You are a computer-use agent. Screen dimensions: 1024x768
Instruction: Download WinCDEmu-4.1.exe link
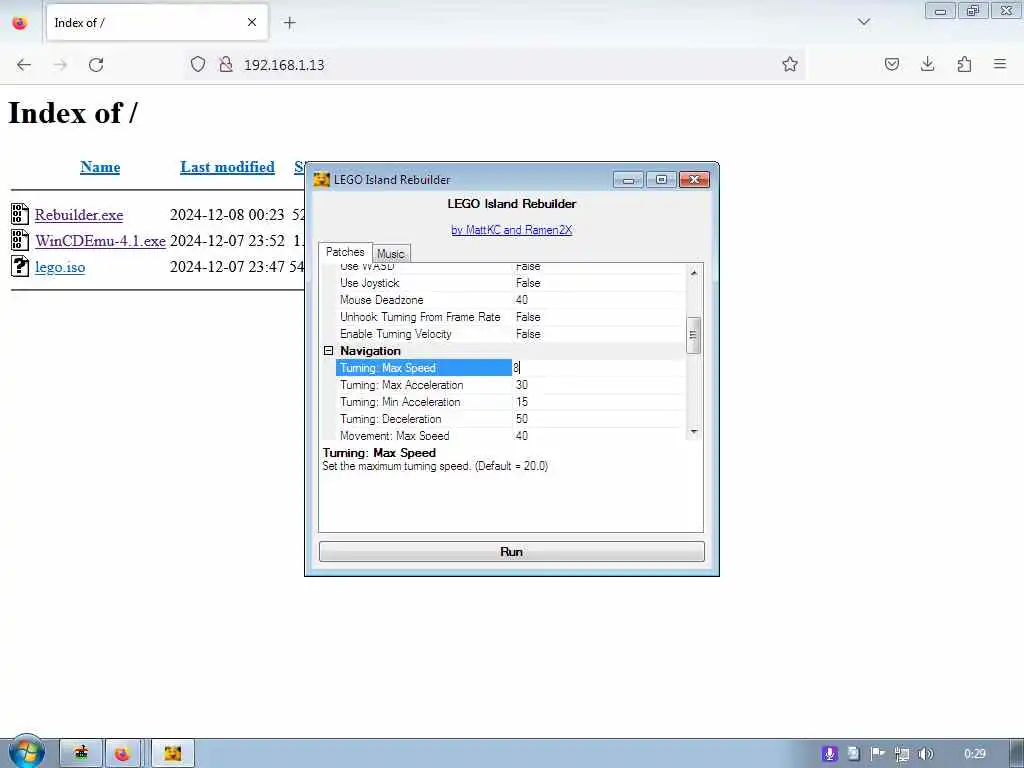[x=101, y=240]
